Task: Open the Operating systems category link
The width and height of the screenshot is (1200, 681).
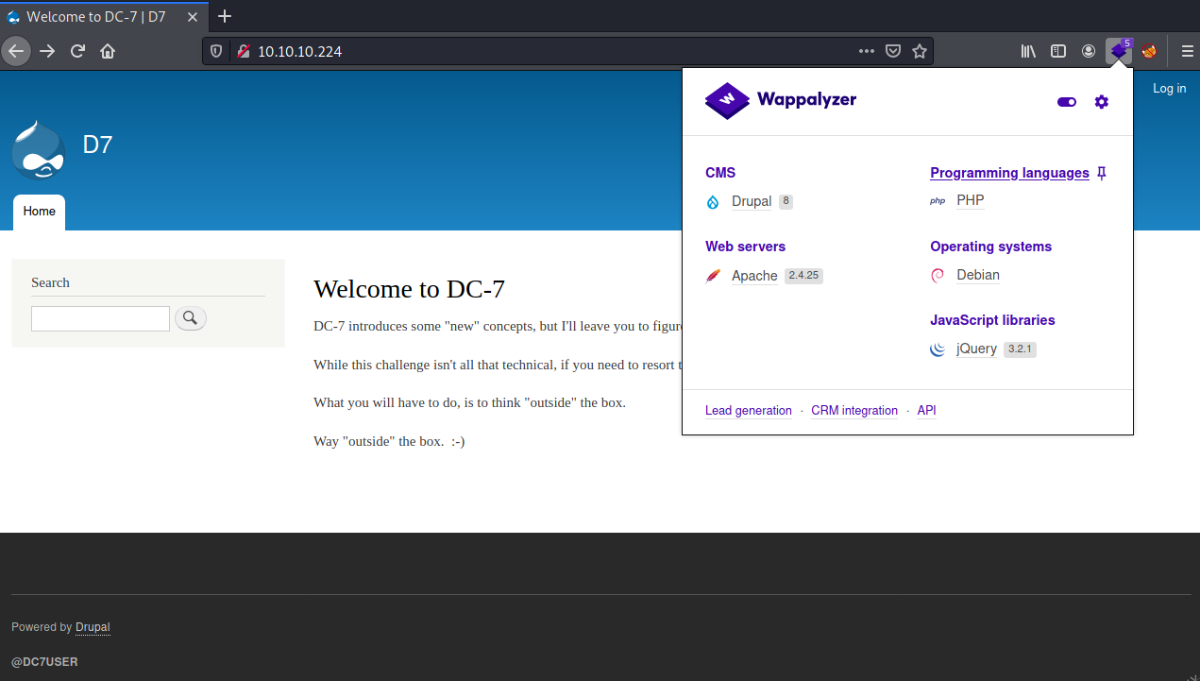Action: click(991, 247)
